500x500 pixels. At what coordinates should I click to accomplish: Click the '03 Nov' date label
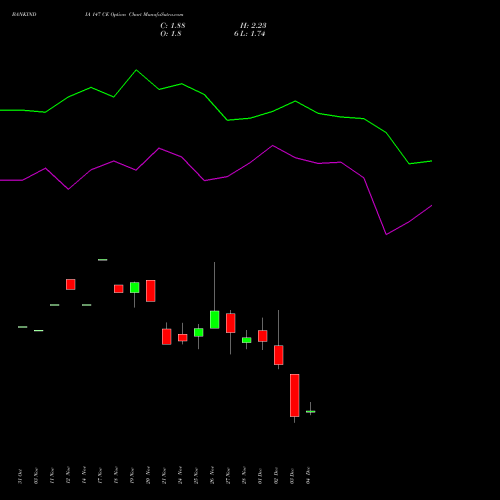[36, 476]
